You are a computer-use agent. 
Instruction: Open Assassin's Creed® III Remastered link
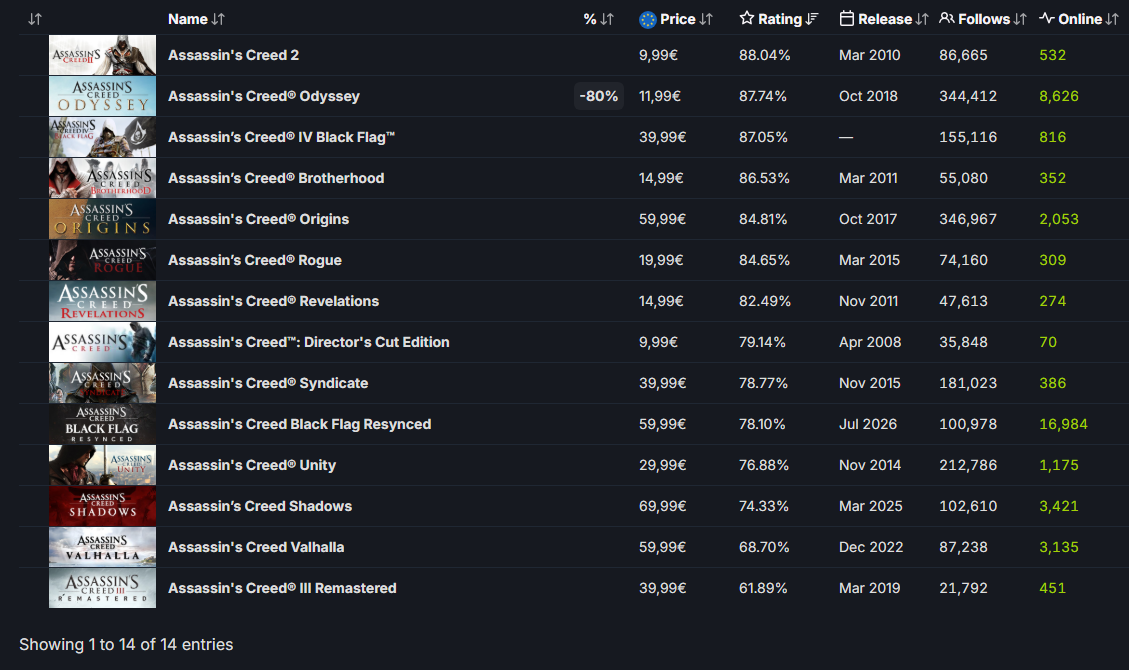(x=282, y=589)
